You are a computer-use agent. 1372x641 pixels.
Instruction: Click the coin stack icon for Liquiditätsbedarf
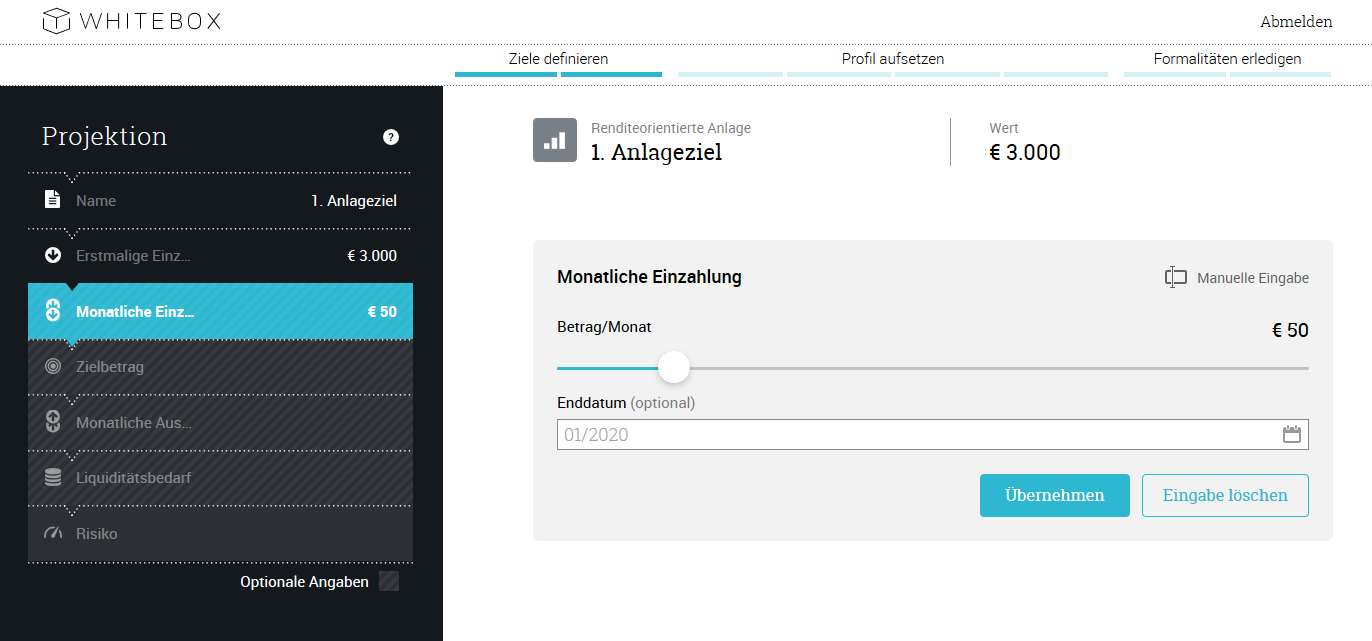click(53, 478)
